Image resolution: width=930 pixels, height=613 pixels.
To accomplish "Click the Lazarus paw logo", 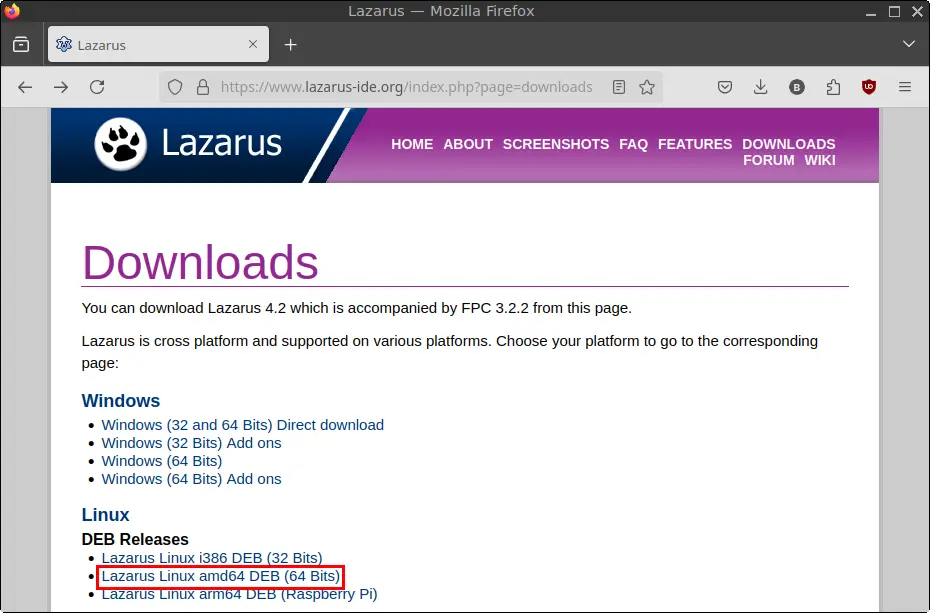I will point(121,144).
